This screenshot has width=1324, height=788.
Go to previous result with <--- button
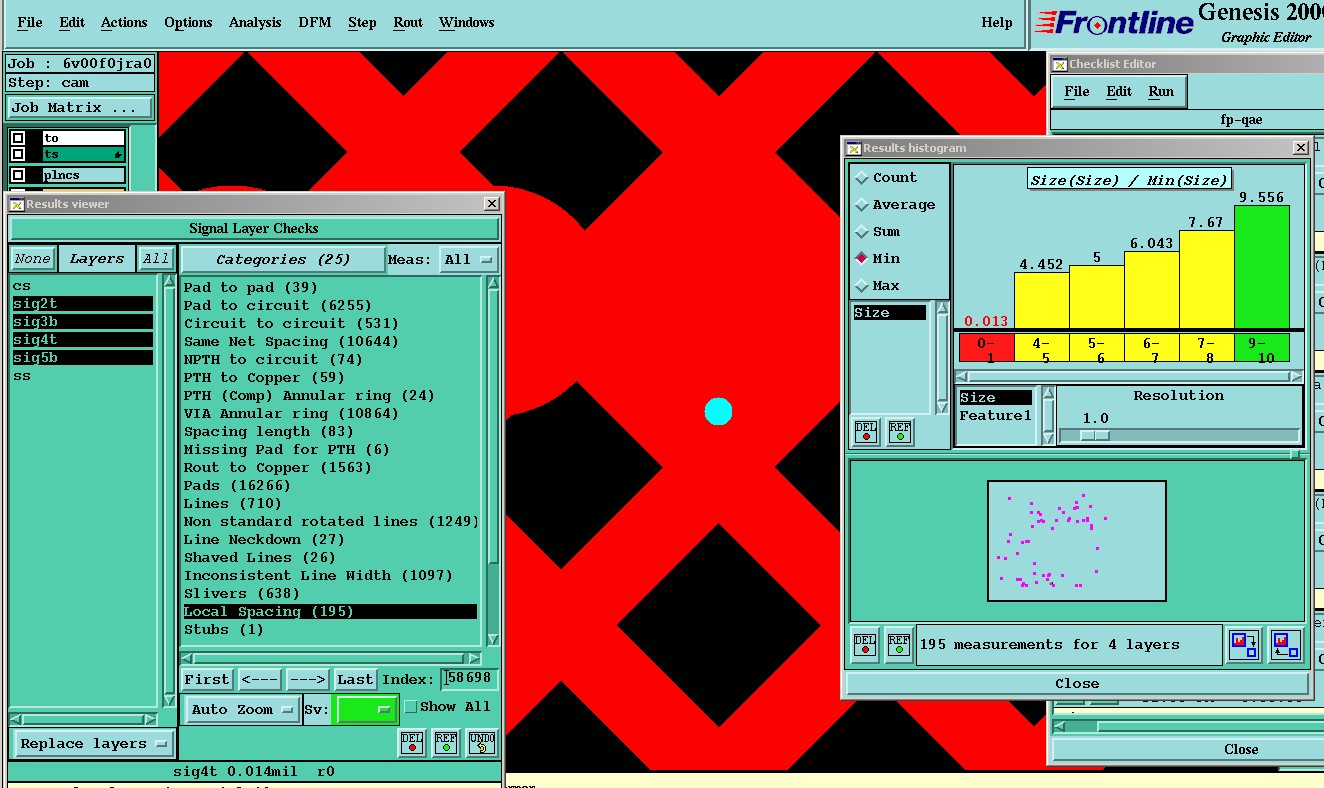260,679
